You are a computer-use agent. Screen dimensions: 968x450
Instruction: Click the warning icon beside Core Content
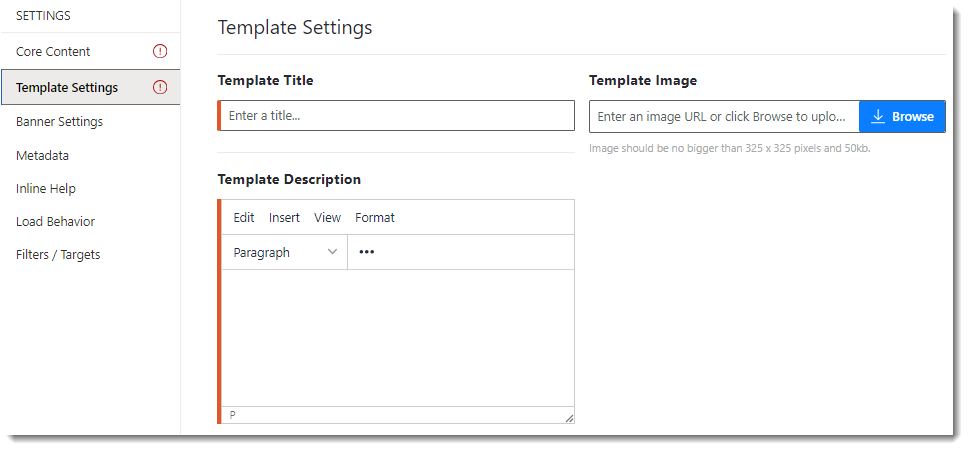point(160,51)
